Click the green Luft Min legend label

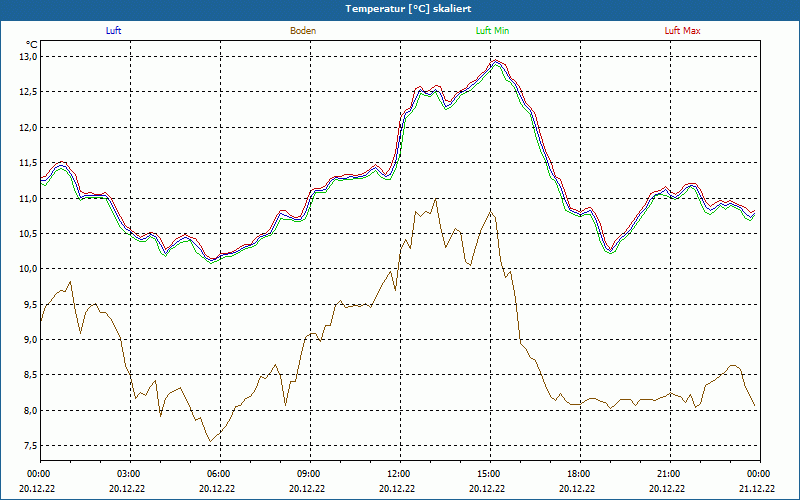(x=492, y=31)
